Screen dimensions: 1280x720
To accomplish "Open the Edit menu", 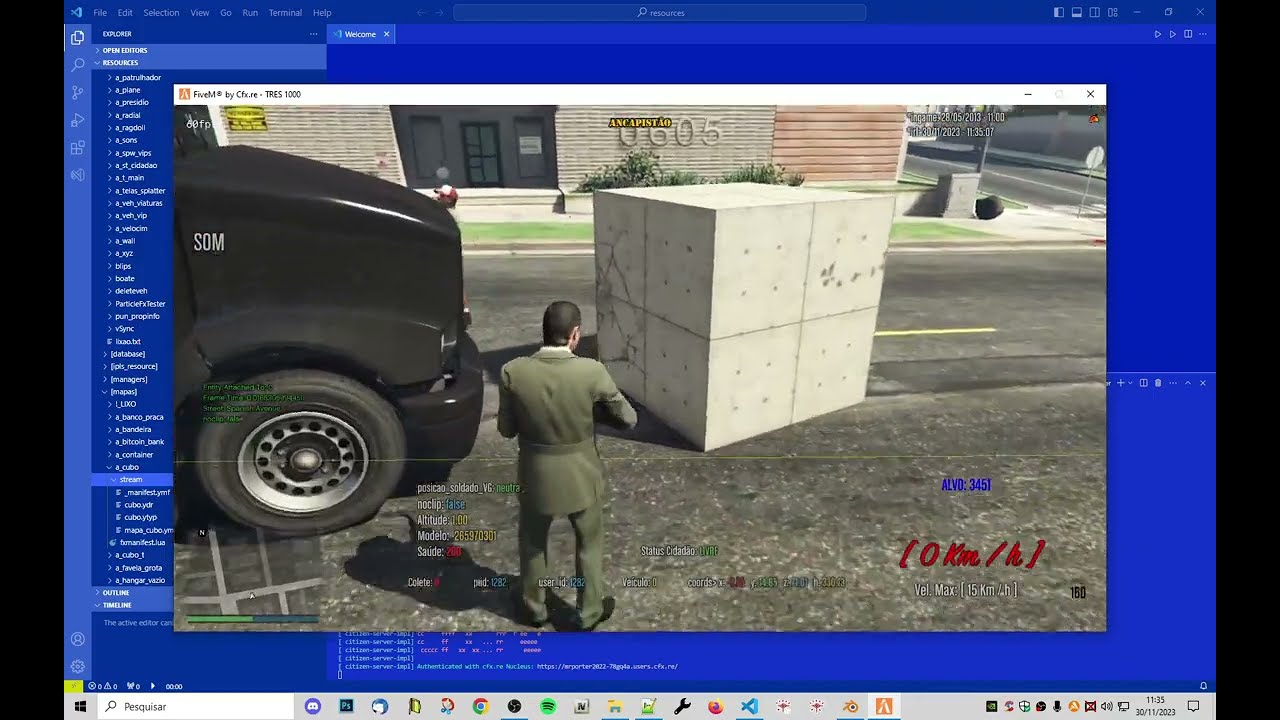I will (125, 12).
